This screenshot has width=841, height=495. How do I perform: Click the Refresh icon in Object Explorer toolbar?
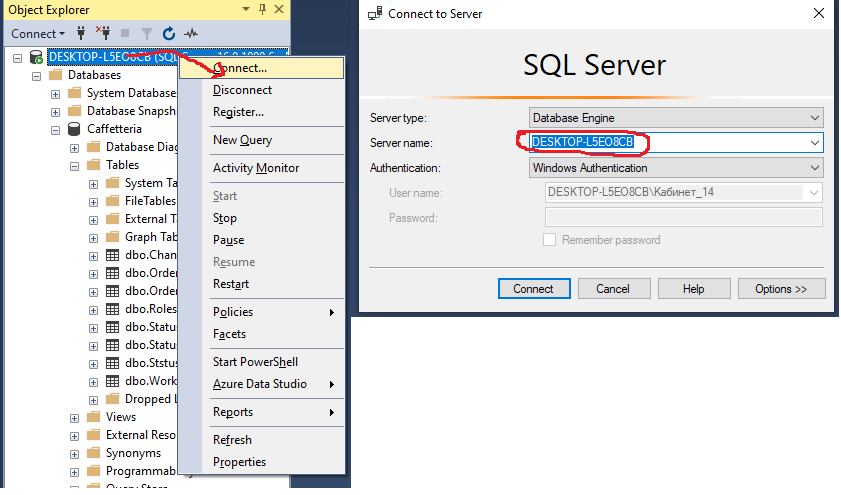click(x=169, y=33)
